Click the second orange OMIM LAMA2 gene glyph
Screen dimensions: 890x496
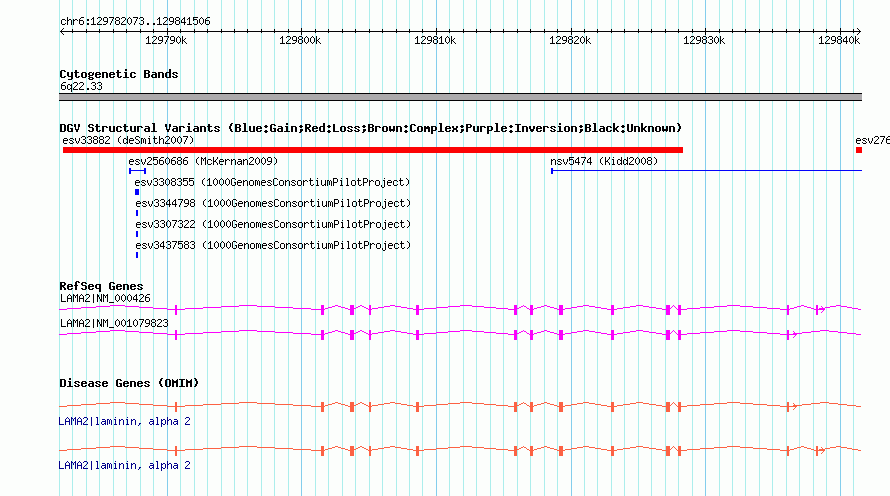[460, 451]
